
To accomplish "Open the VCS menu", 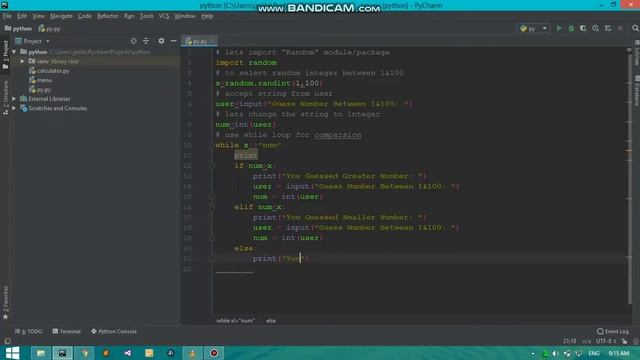I will [x=164, y=16].
